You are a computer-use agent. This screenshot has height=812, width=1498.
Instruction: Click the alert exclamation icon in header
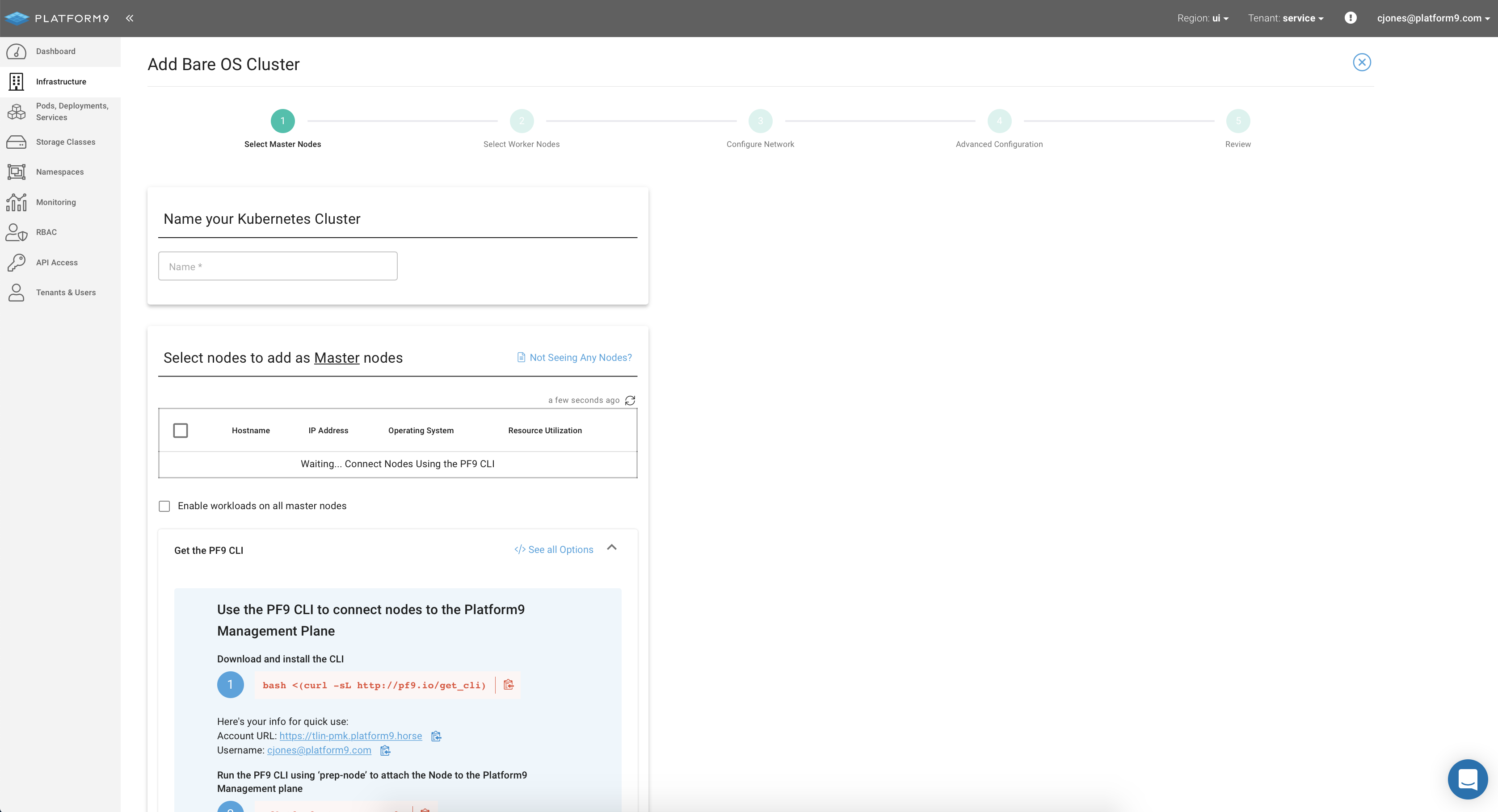tap(1350, 18)
